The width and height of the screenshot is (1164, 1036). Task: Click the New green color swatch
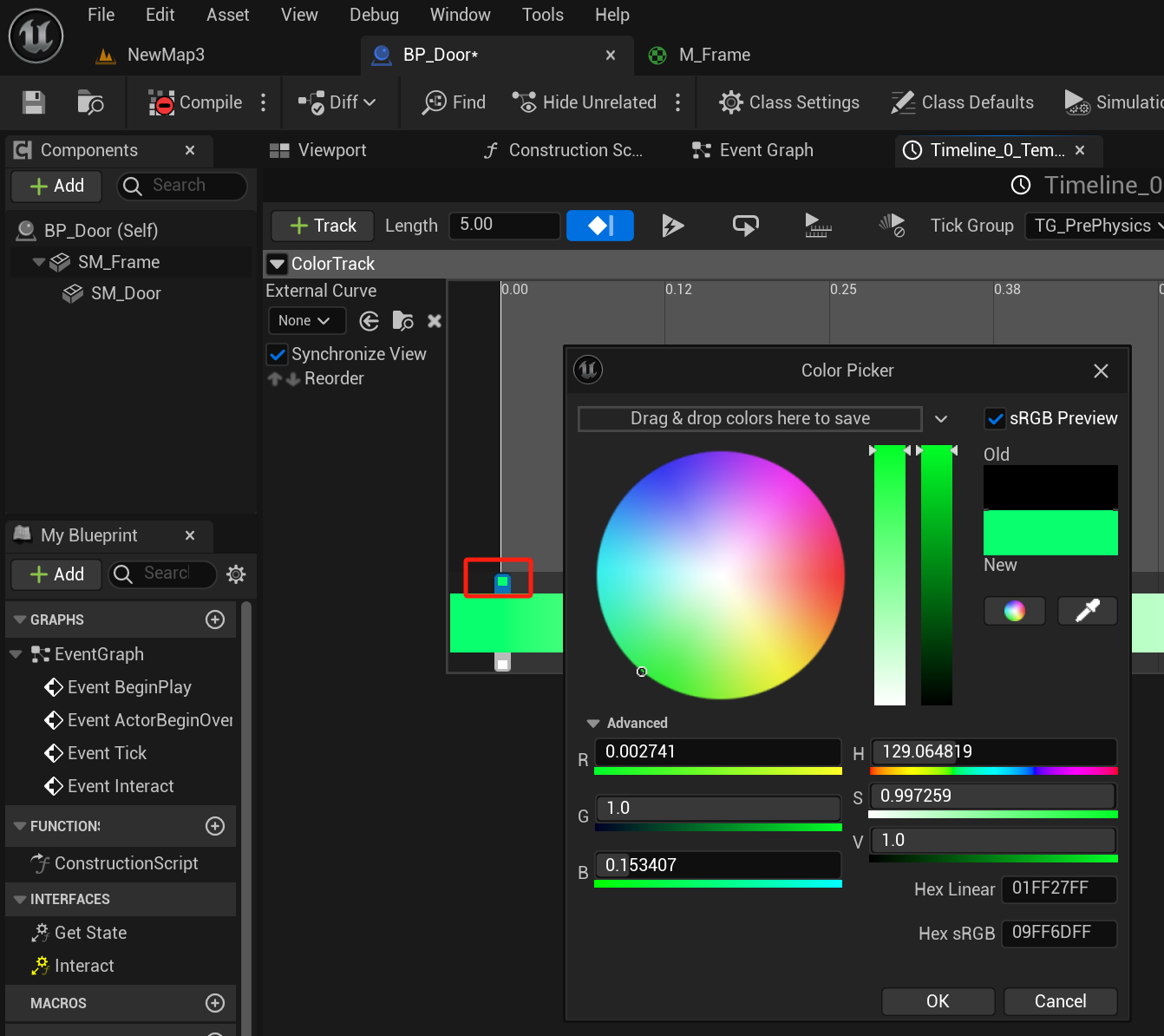pos(1050,533)
